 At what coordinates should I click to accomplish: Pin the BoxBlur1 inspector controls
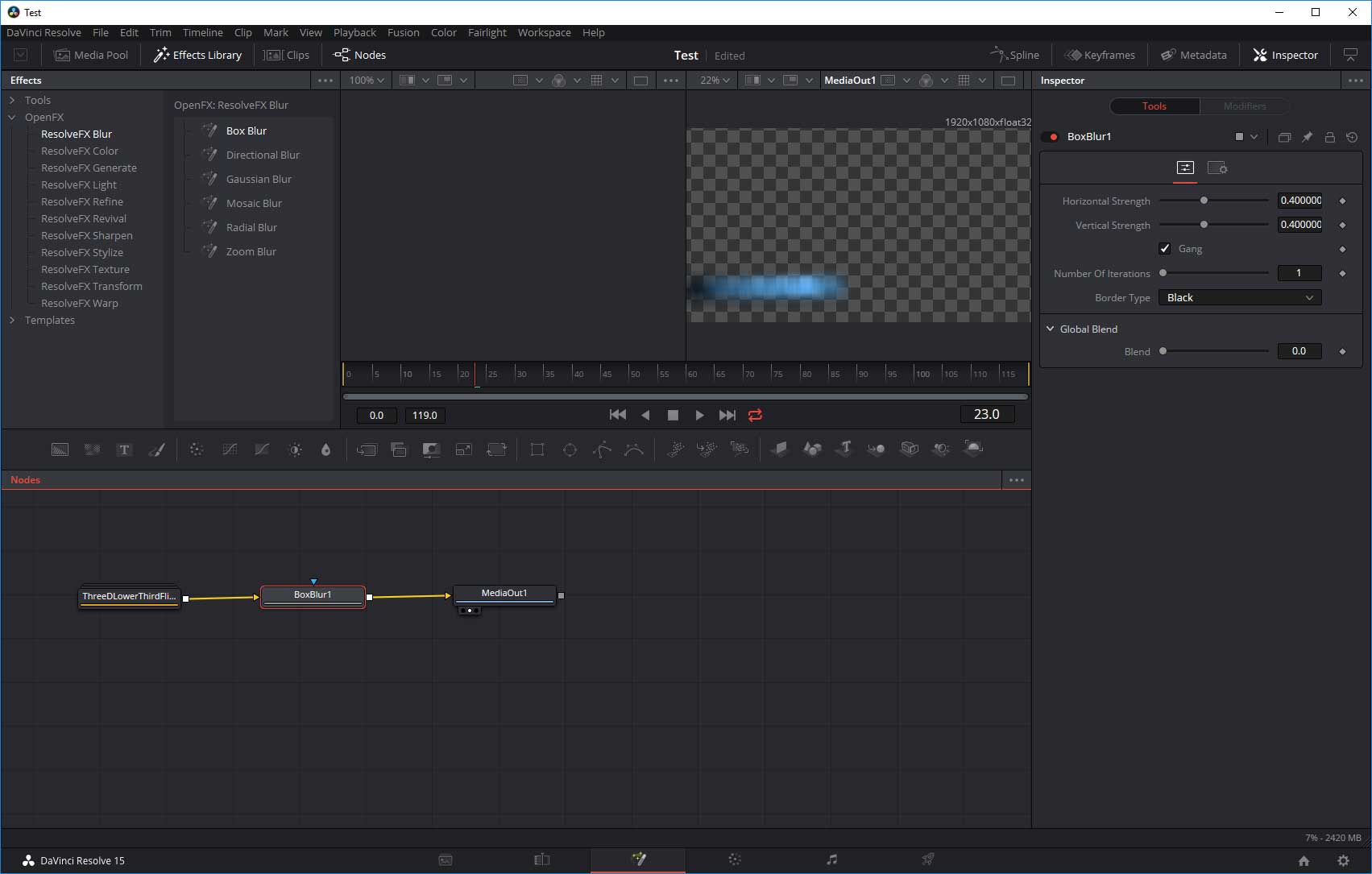(1307, 137)
